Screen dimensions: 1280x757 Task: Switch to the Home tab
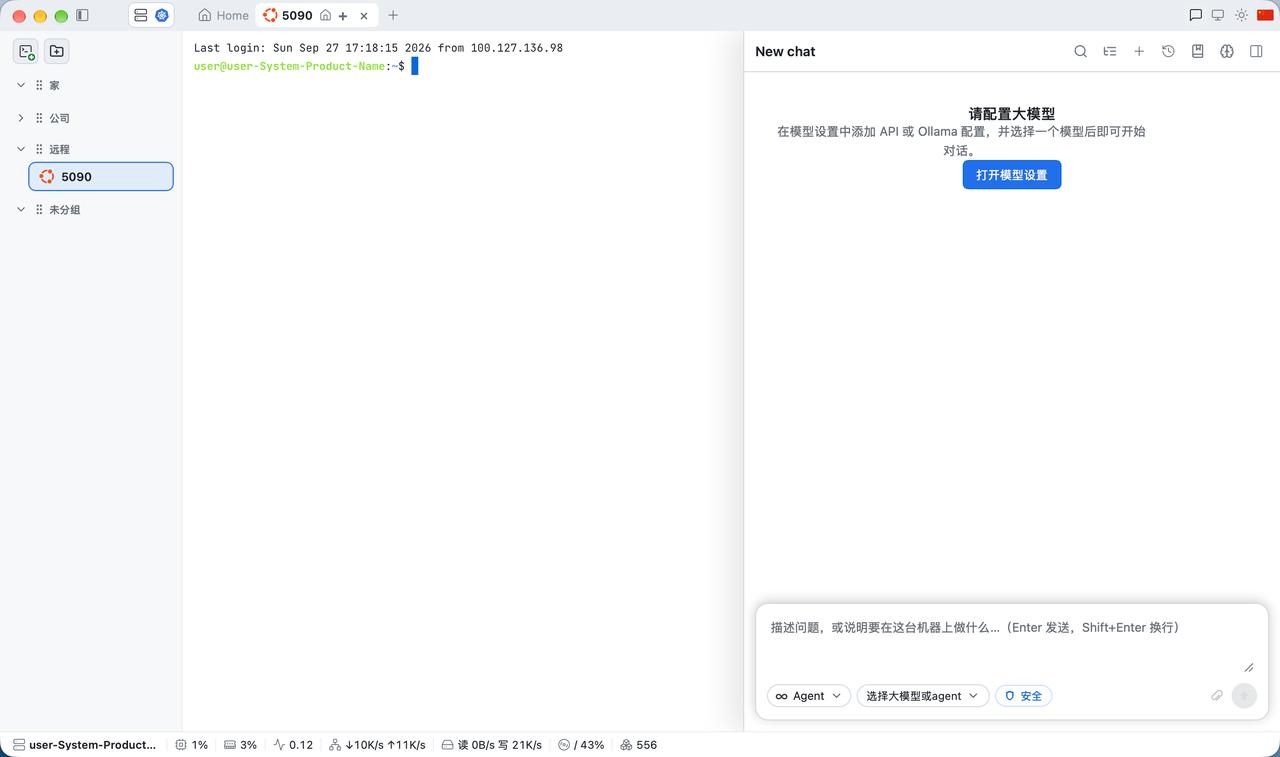point(223,15)
